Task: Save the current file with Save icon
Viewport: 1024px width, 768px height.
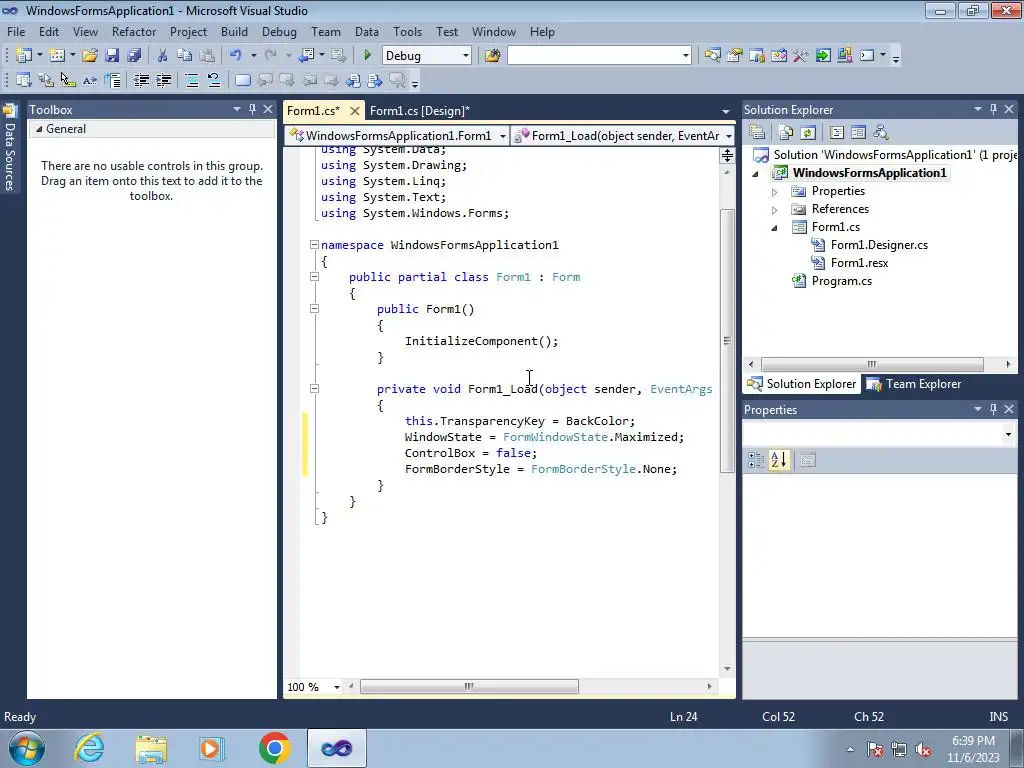Action: [112, 56]
